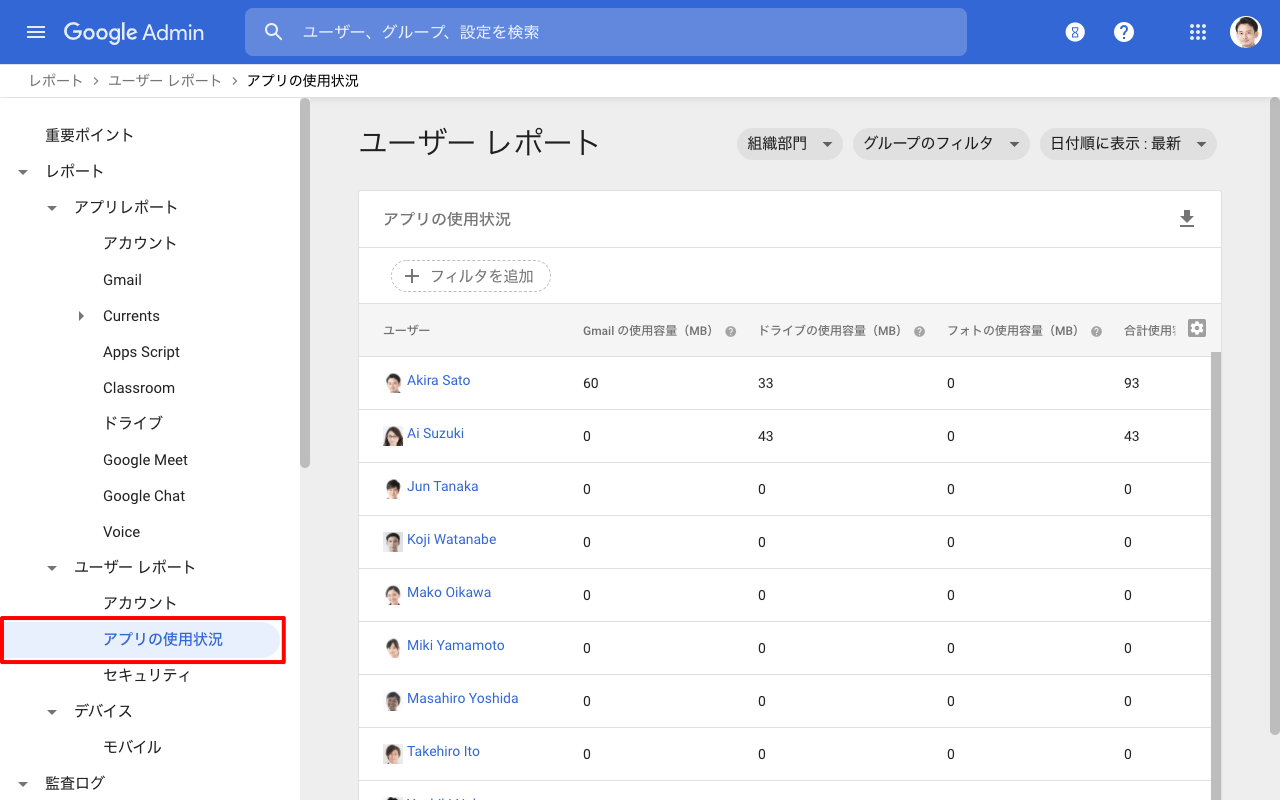
Task: Click help icon beside Gmail usage column
Action: 731,331
